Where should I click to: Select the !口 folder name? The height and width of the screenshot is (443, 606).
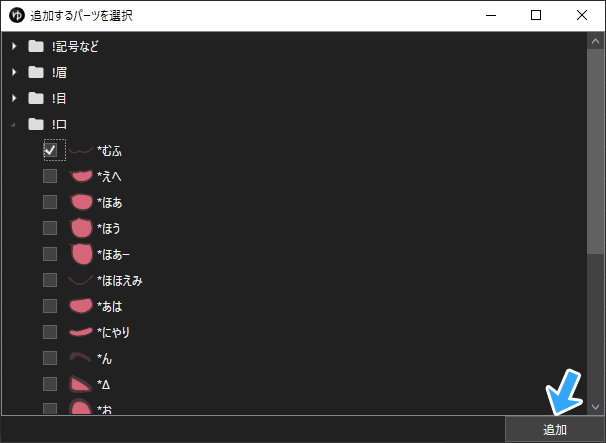[59, 124]
